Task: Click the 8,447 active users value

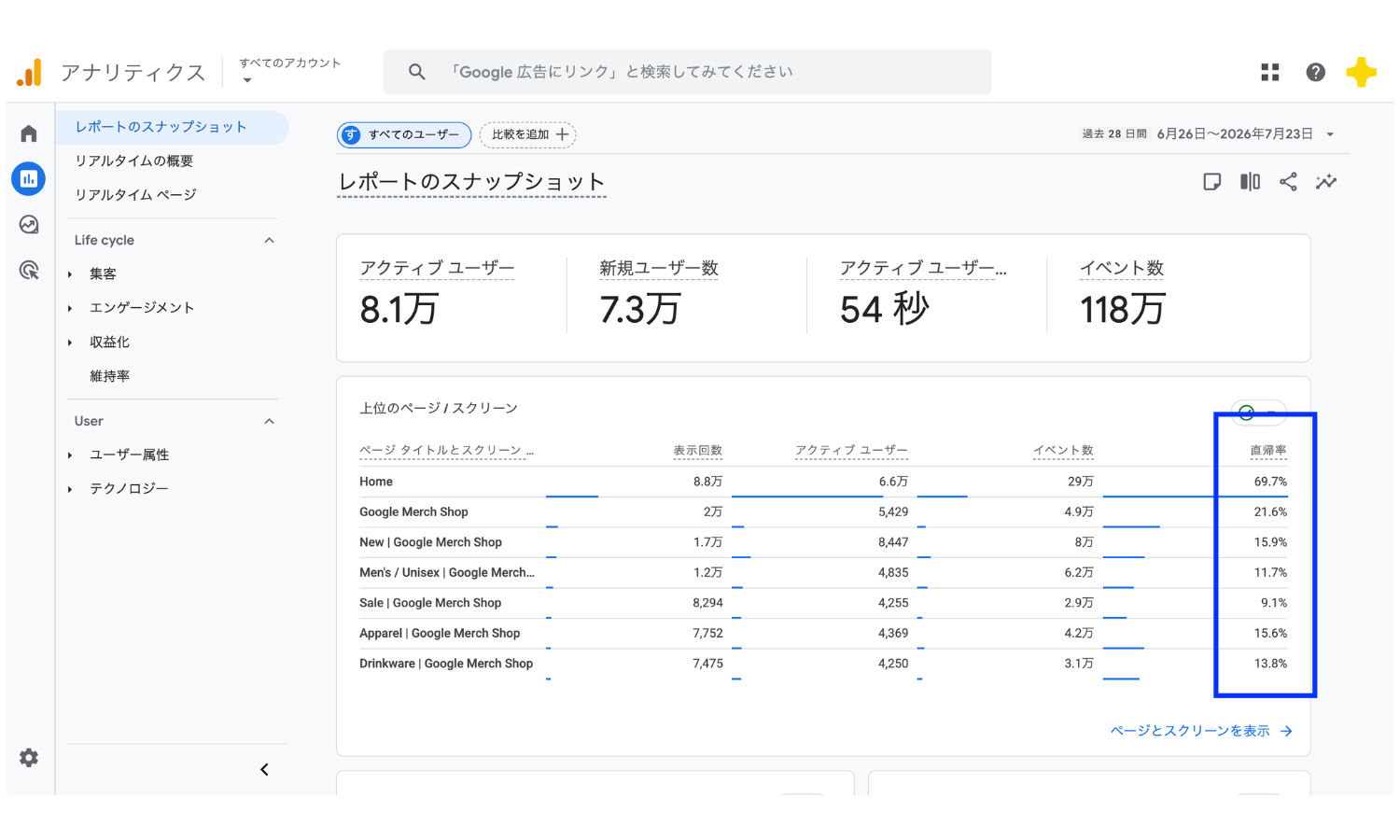Action: 893,542
